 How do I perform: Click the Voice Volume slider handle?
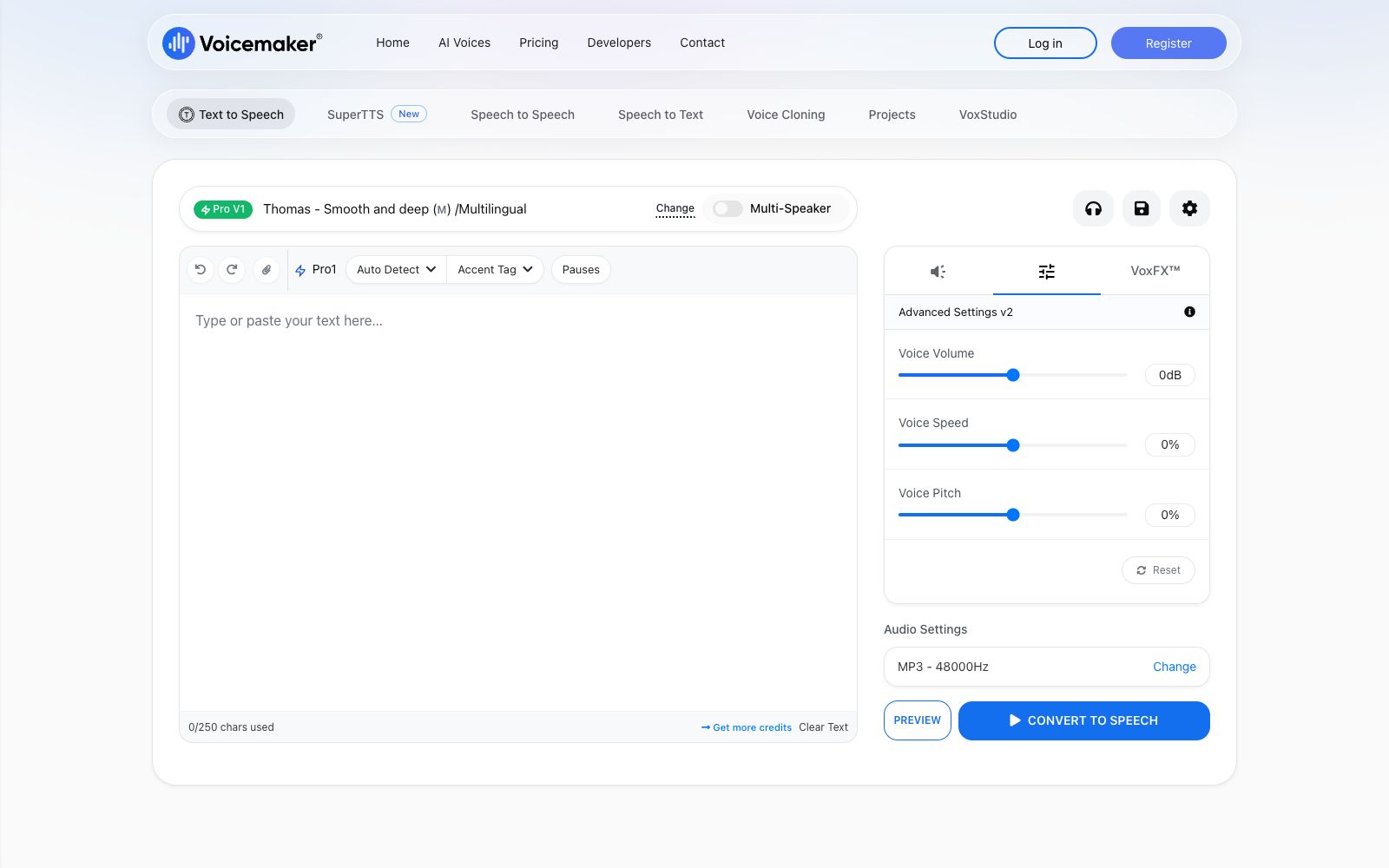click(1013, 375)
